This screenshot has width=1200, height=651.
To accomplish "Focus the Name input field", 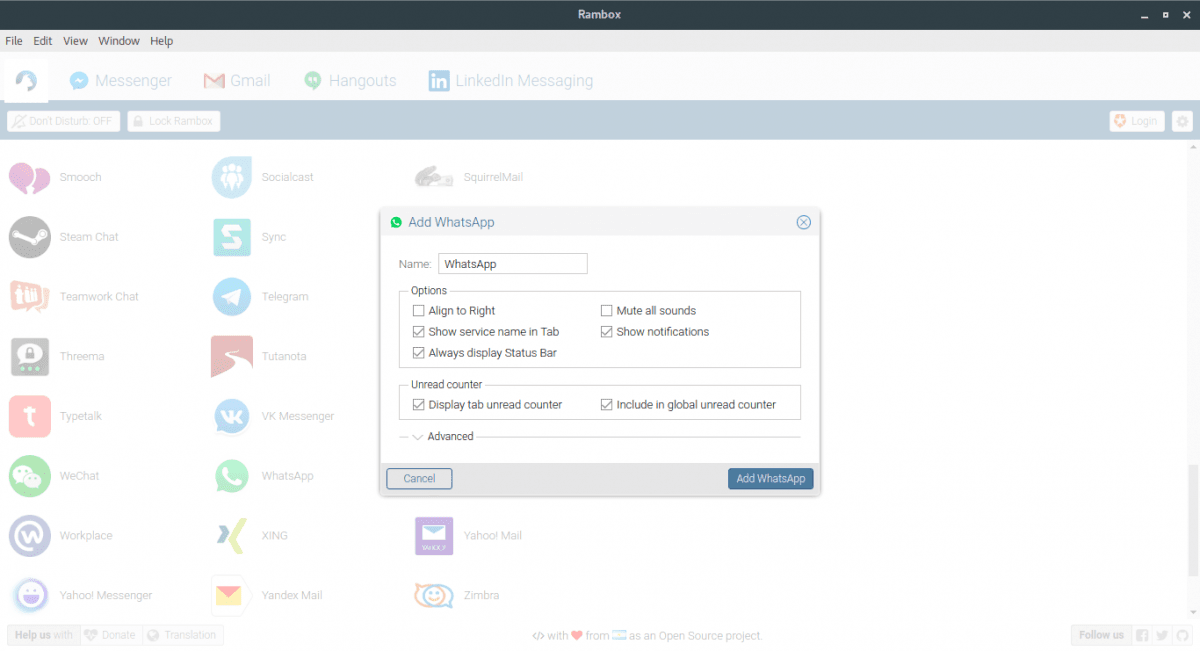I will point(513,264).
